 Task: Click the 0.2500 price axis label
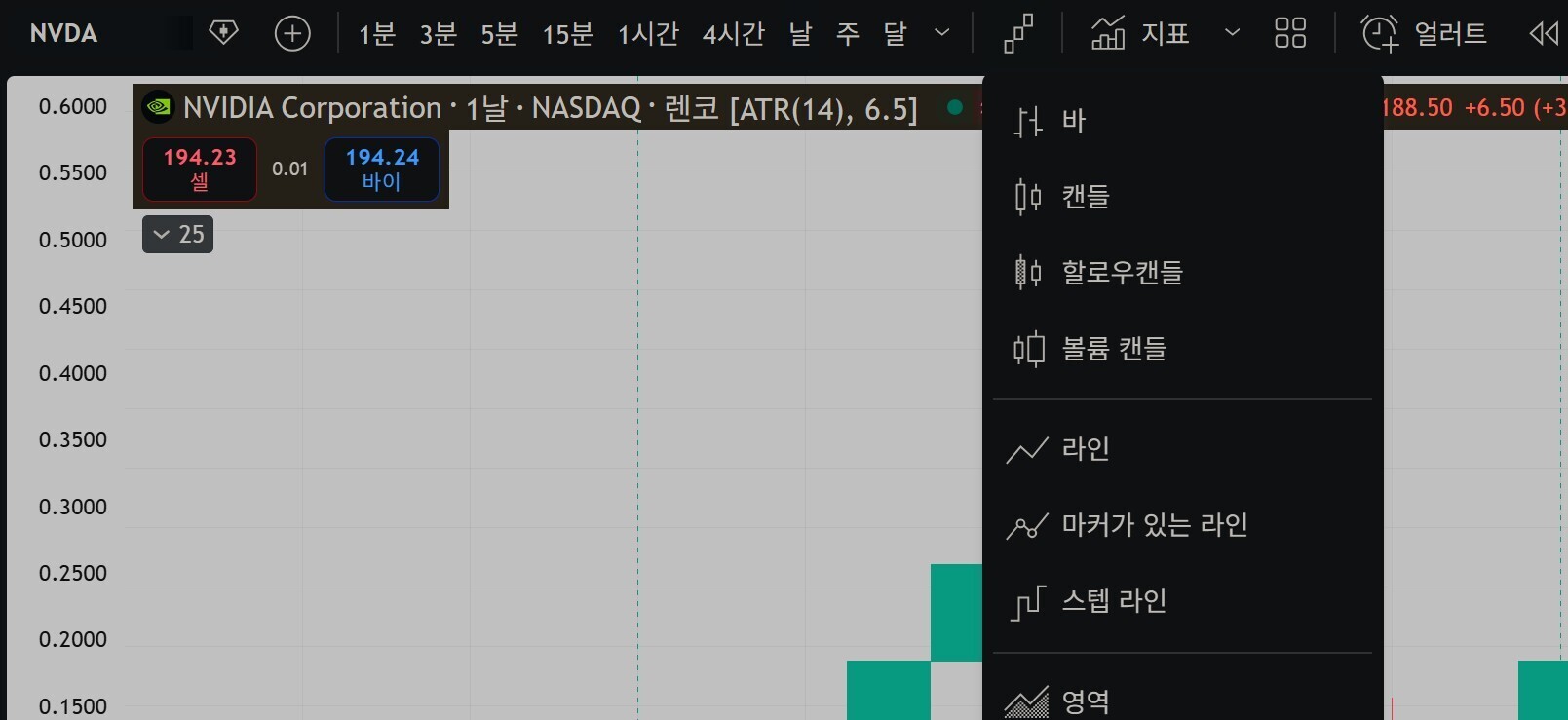point(73,573)
